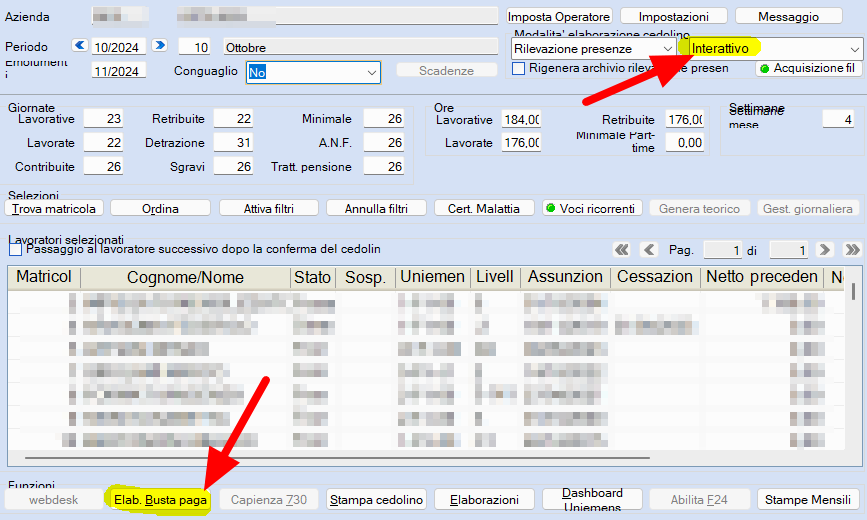Click Voci ricorrenti button
867x520 pixels.
click(592, 209)
